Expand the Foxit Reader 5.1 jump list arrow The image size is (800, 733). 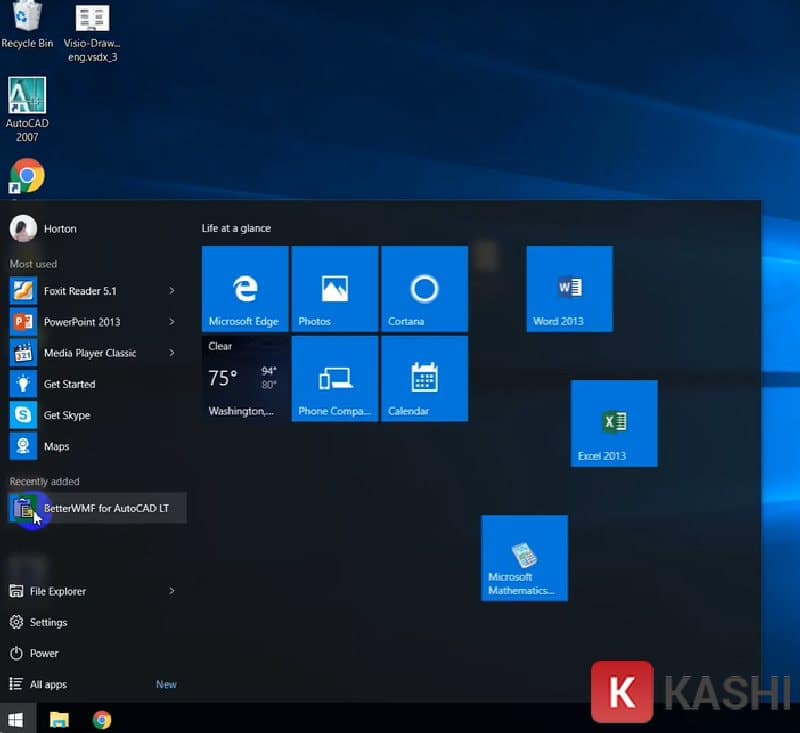(172, 291)
